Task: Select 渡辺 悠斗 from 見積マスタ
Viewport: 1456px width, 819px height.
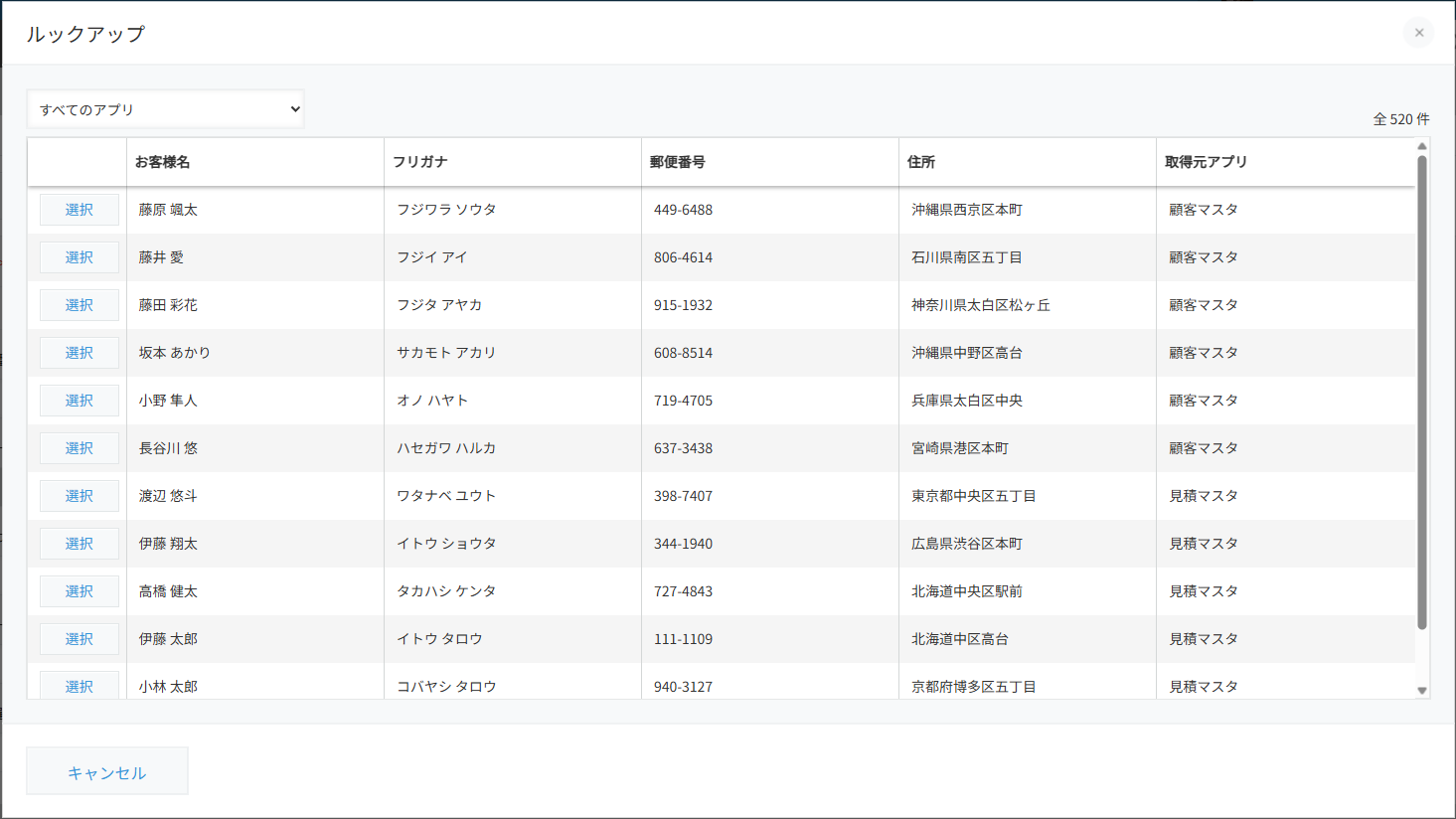Action: (80, 496)
